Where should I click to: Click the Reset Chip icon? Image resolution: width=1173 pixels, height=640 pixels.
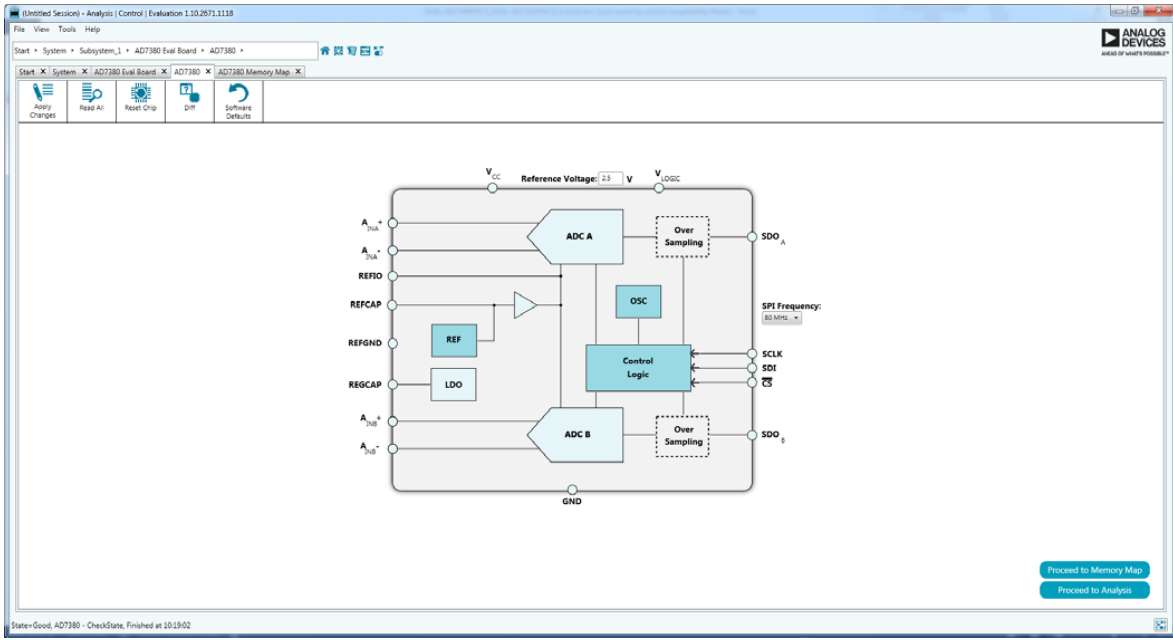pyautogui.click(x=140, y=100)
